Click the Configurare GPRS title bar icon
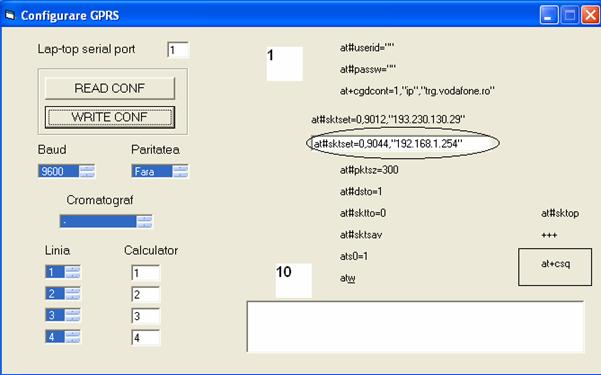This screenshot has width=601, height=375. click(10, 15)
